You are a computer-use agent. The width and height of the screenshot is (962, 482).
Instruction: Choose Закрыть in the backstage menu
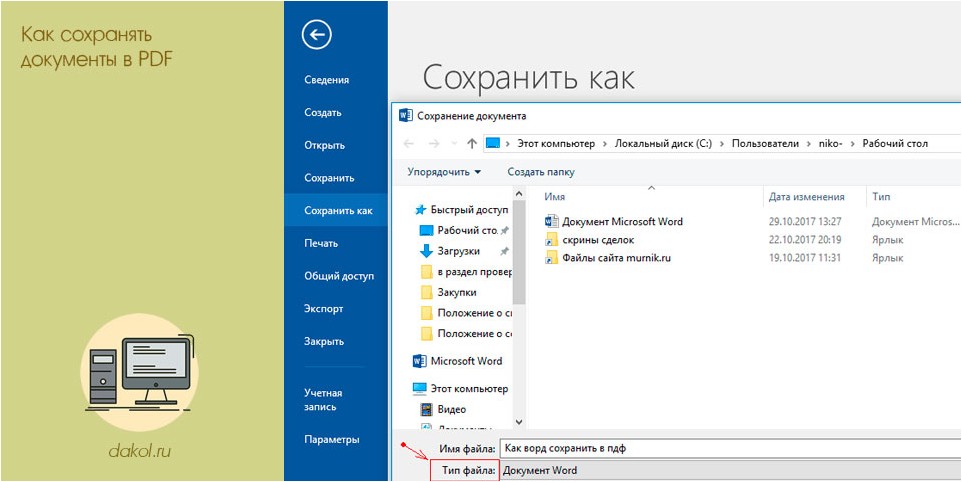tap(324, 342)
